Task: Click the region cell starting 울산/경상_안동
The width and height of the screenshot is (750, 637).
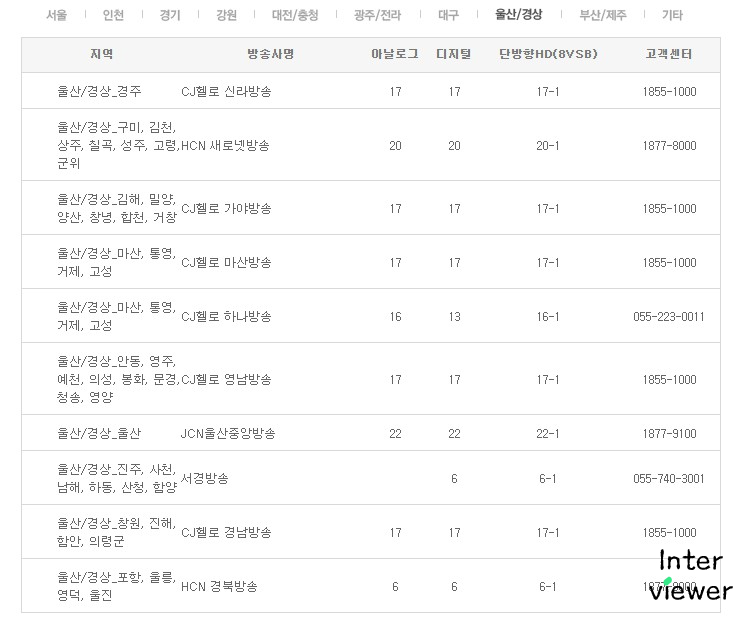Action: tap(118, 379)
